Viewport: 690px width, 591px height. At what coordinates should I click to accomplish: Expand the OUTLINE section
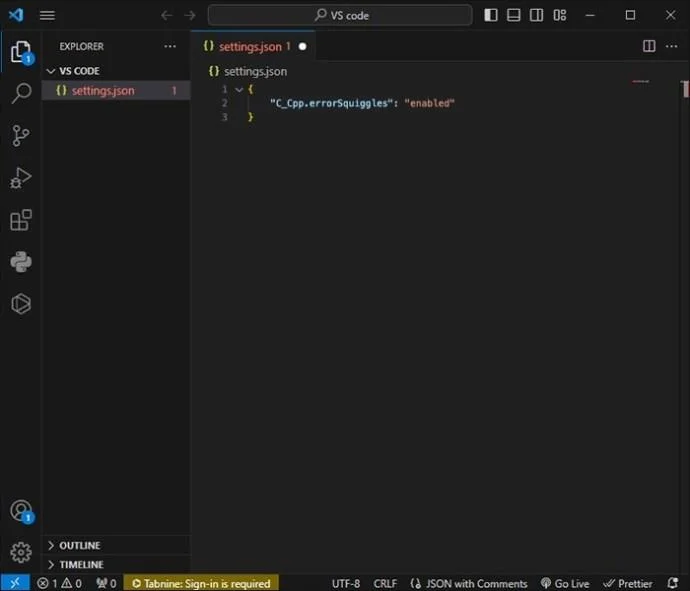[x=116, y=545]
